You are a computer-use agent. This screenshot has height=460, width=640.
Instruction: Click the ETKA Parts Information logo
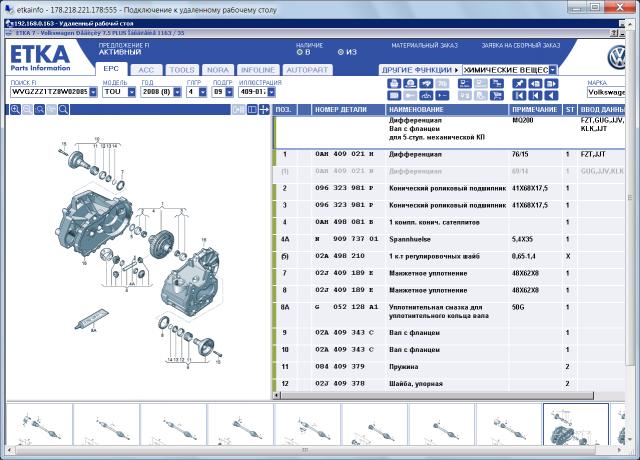pyautogui.click(x=40, y=58)
